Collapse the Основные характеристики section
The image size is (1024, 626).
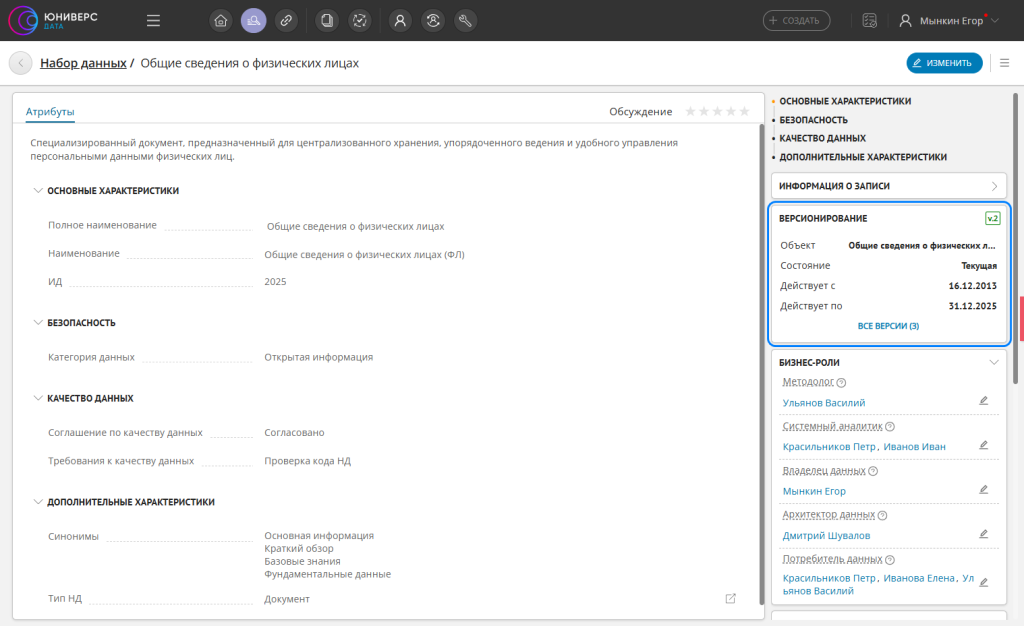(38, 190)
